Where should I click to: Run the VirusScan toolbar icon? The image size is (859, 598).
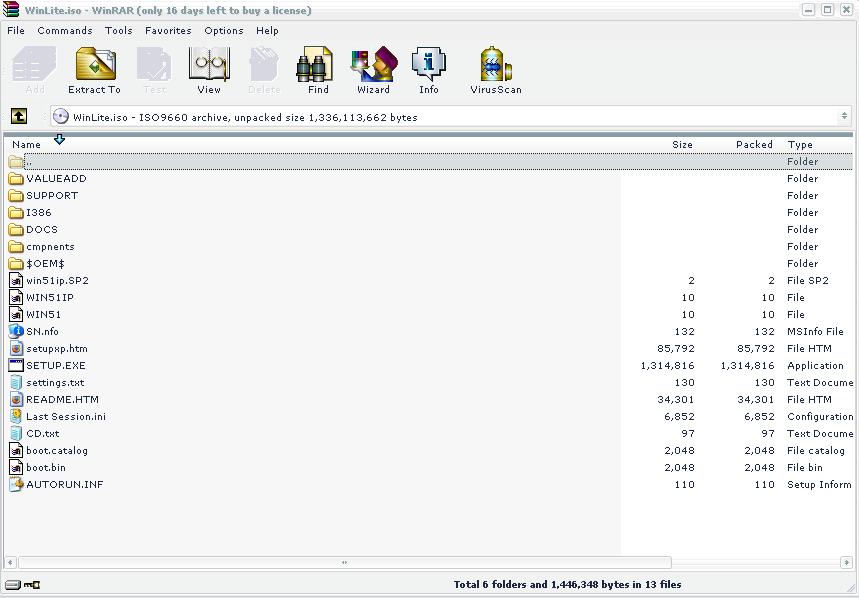(496, 65)
